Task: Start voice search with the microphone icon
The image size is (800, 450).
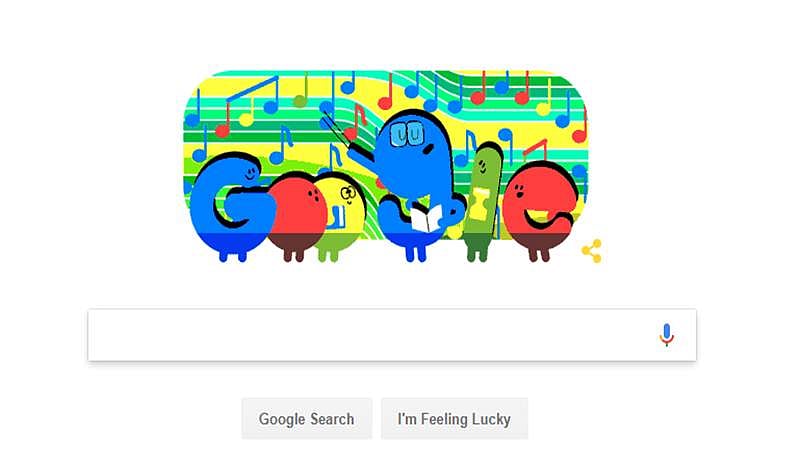Action: pos(666,335)
